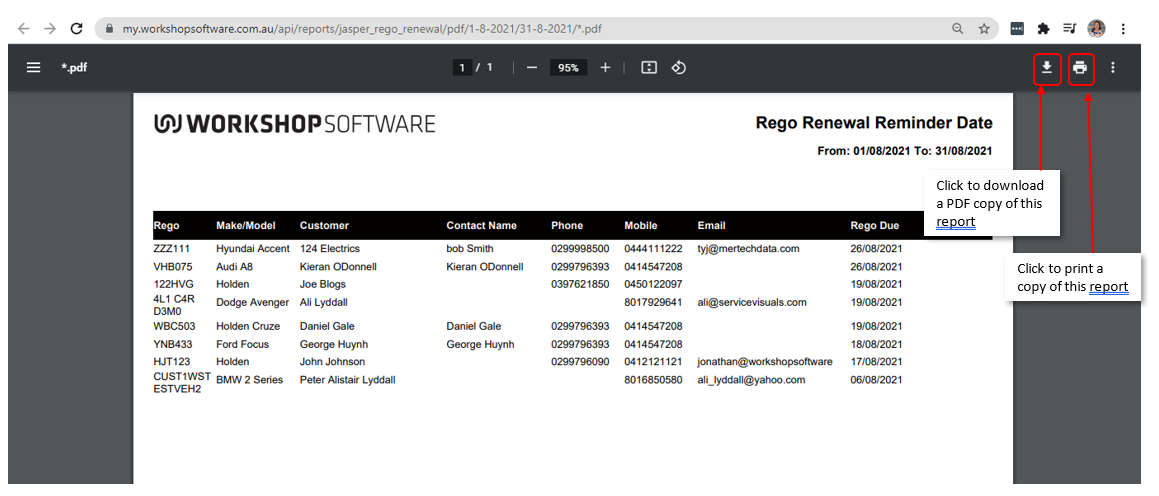Screen dimensions: 1159x496
Task: Click customer John Johnson
Action: tap(332, 361)
